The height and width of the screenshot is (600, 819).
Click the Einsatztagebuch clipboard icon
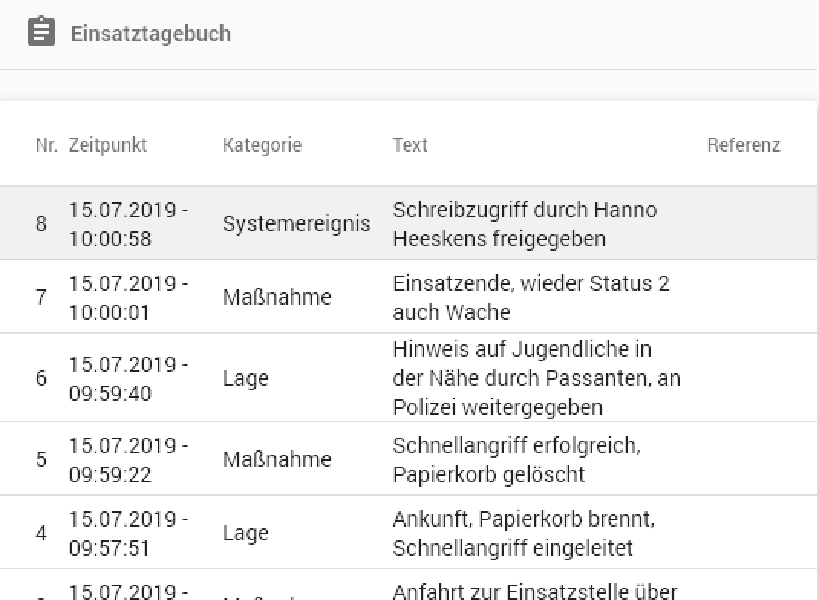point(39,31)
